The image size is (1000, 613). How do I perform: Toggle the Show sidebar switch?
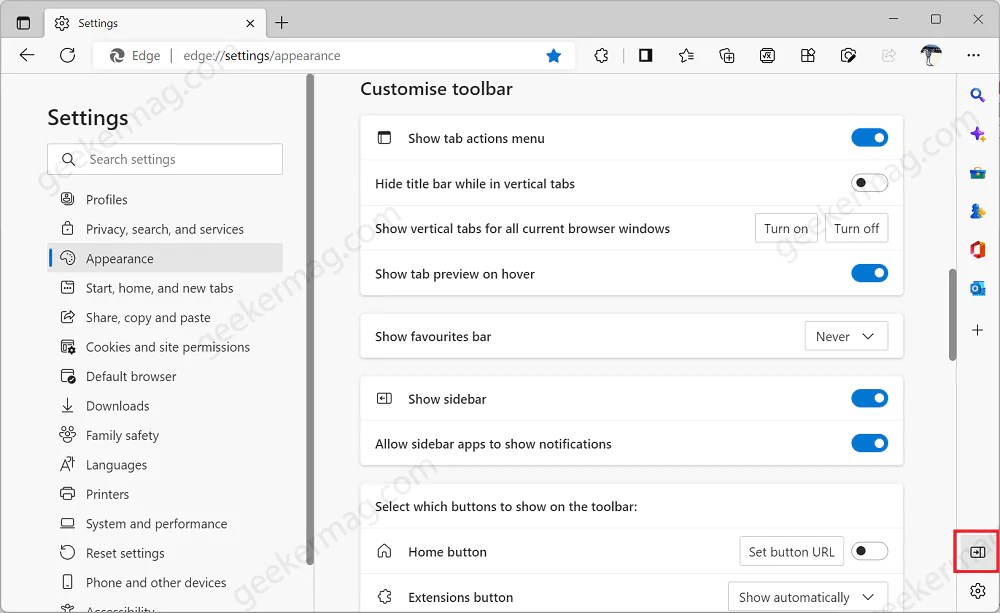[x=869, y=399]
